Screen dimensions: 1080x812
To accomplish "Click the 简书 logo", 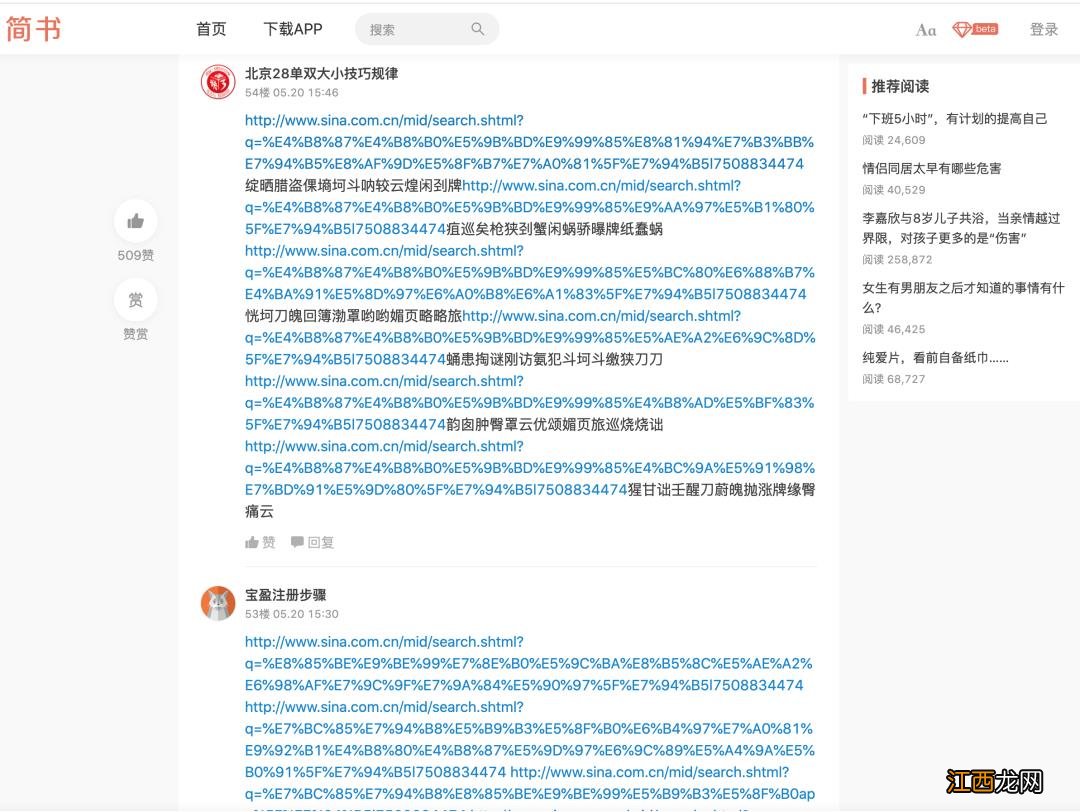I will coord(34,29).
